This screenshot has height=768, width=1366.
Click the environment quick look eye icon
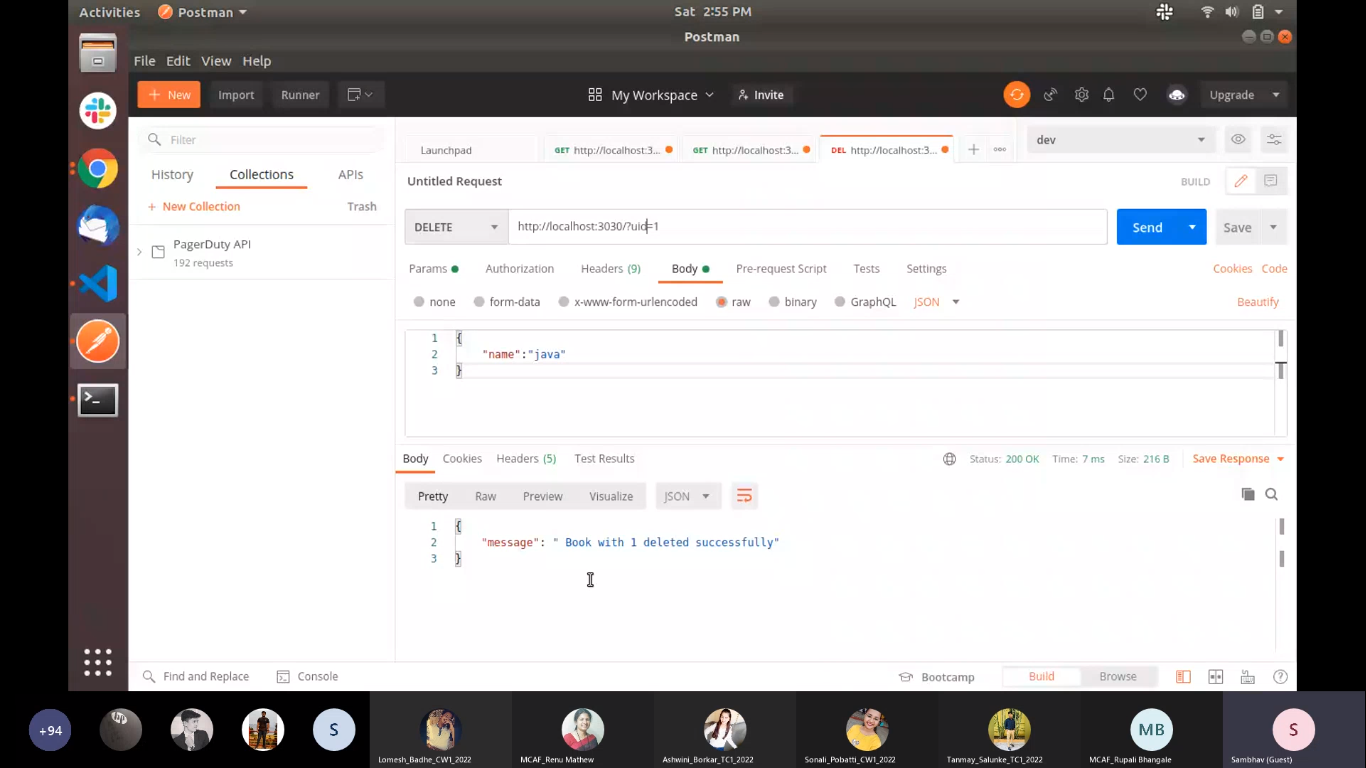point(1238,140)
